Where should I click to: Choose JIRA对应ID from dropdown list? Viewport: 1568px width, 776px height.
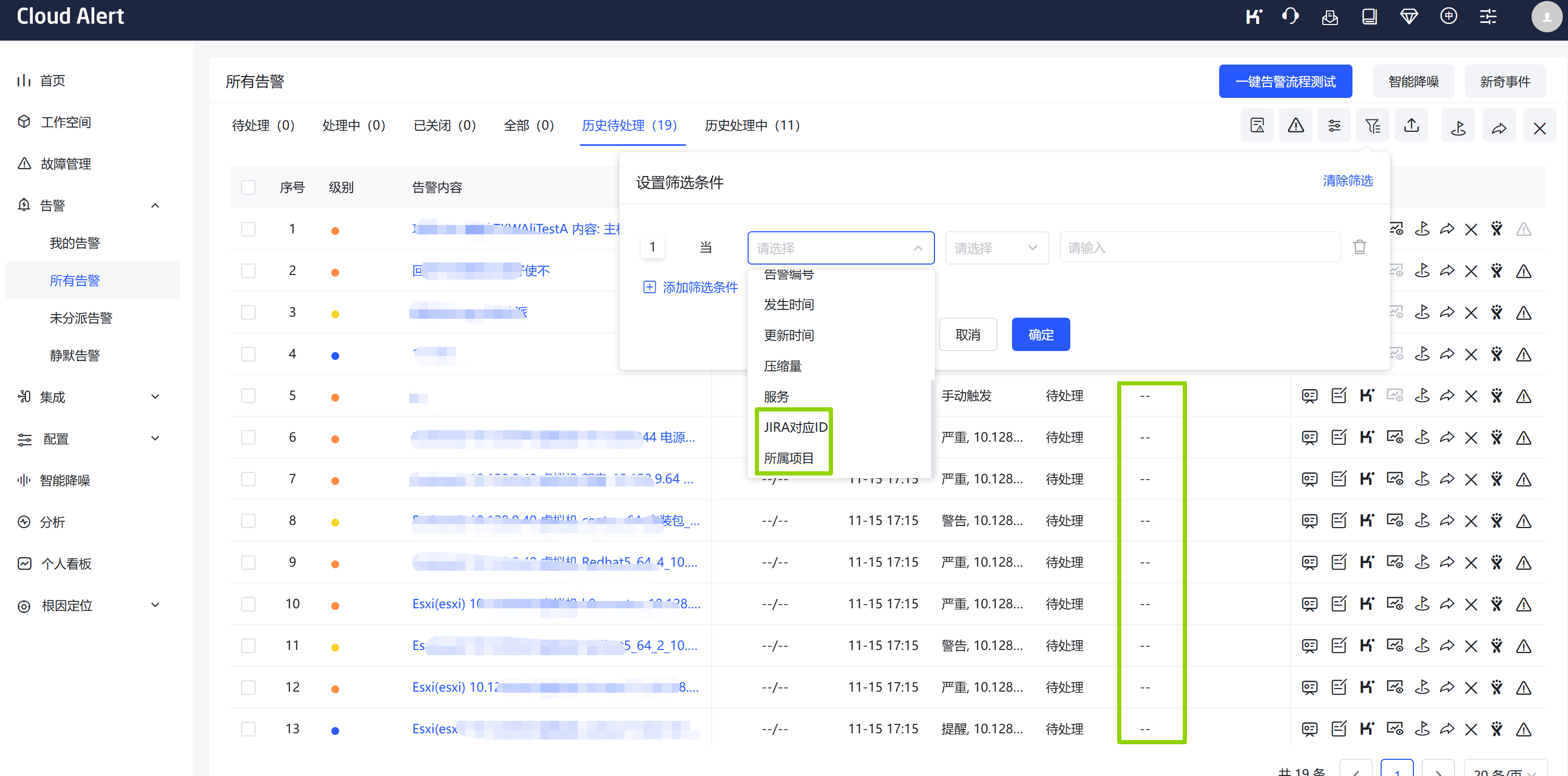tap(795, 427)
